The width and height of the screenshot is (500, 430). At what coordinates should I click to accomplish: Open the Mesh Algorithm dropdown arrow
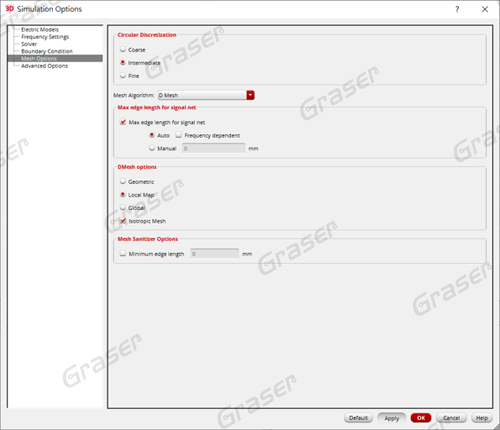click(250, 95)
